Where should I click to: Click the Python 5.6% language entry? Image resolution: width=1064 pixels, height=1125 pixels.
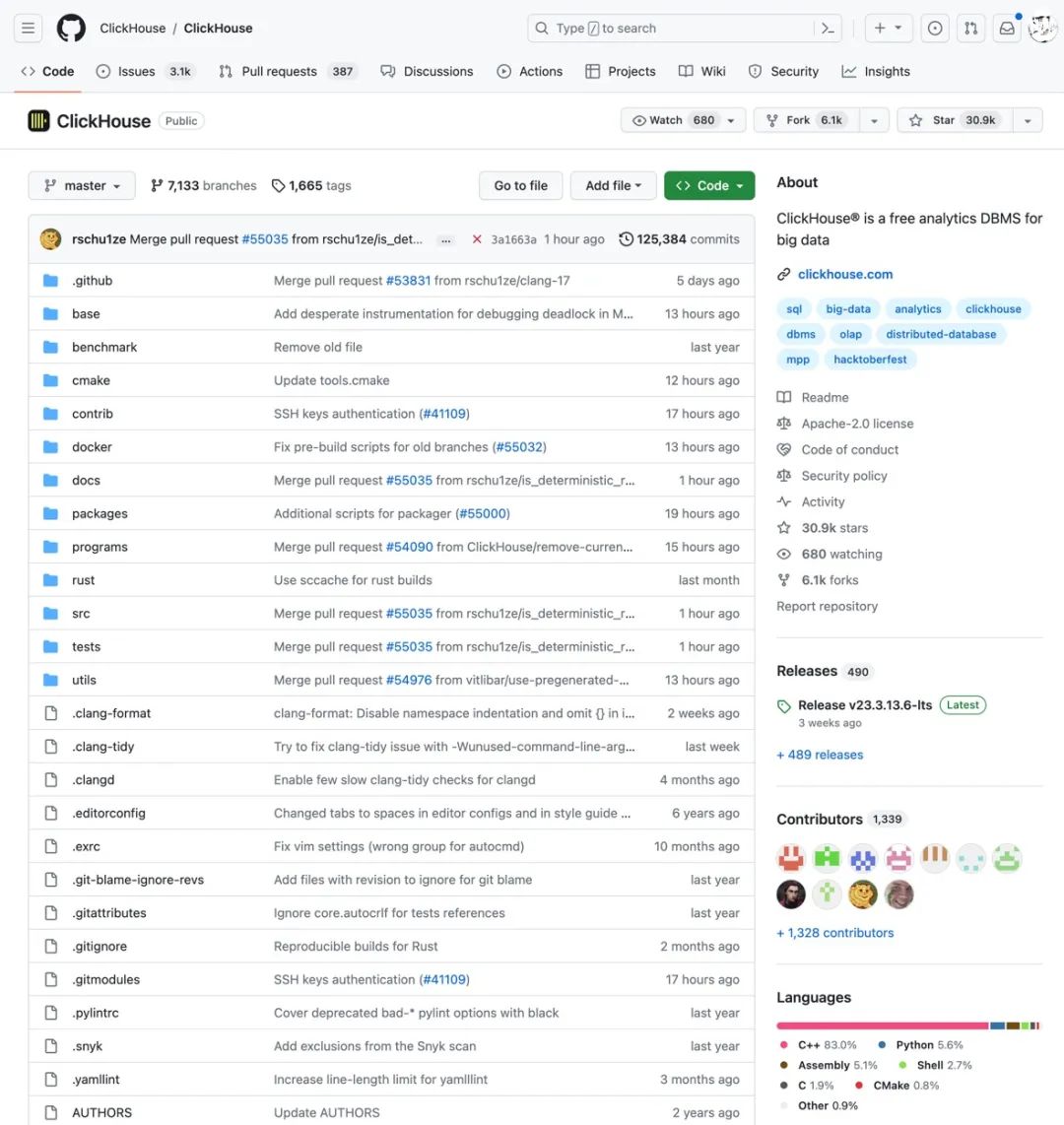(920, 1045)
